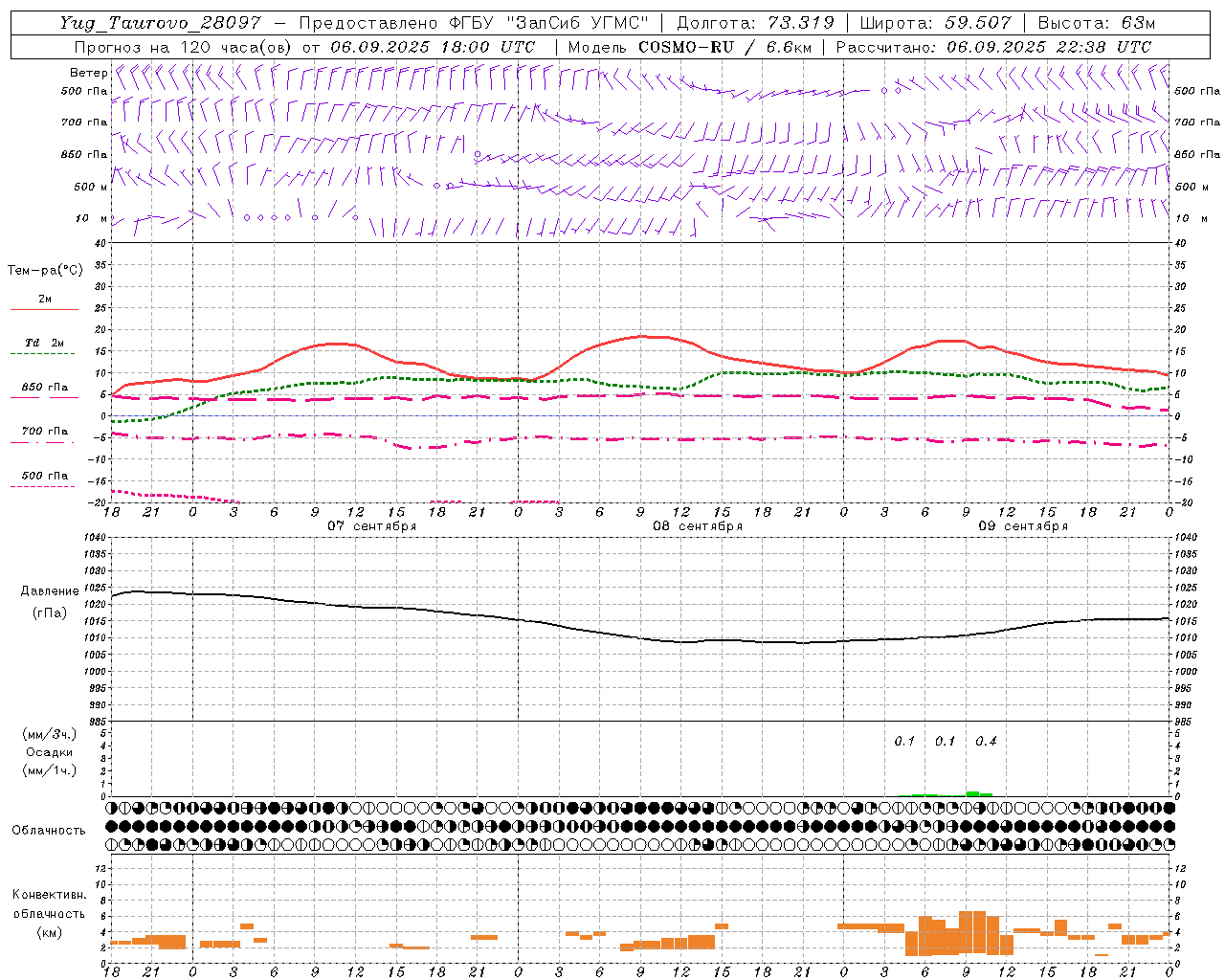
Task: Click the 07 сентября date label
Action: (x=371, y=526)
